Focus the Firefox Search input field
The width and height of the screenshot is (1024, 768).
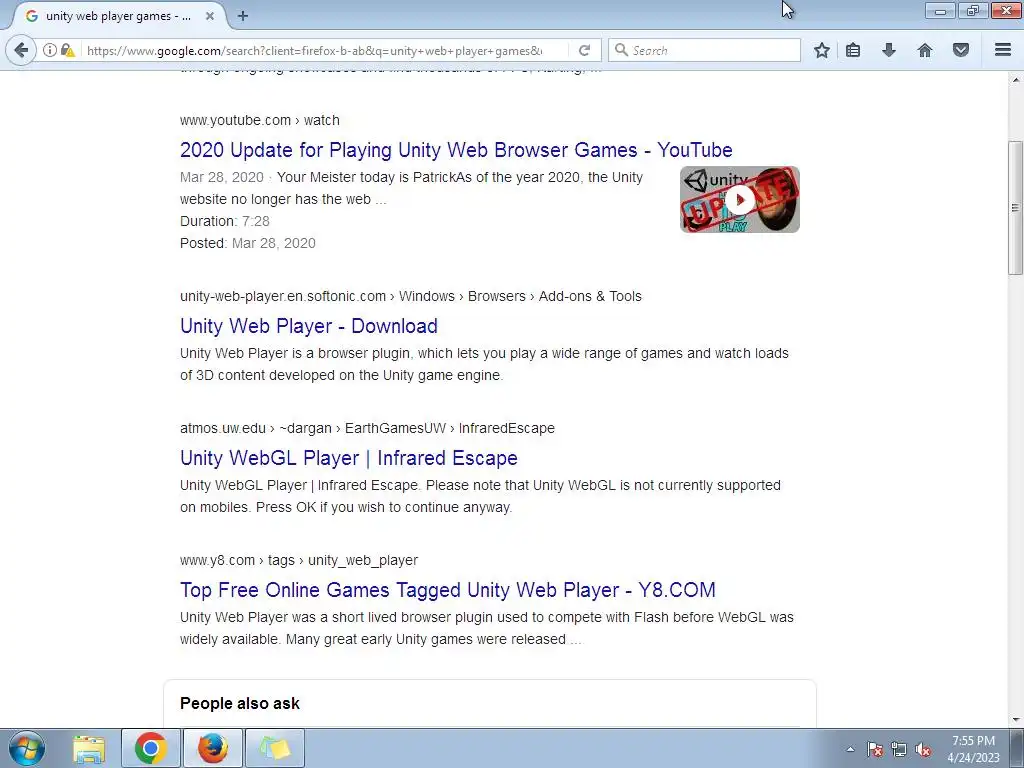pos(705,50)
